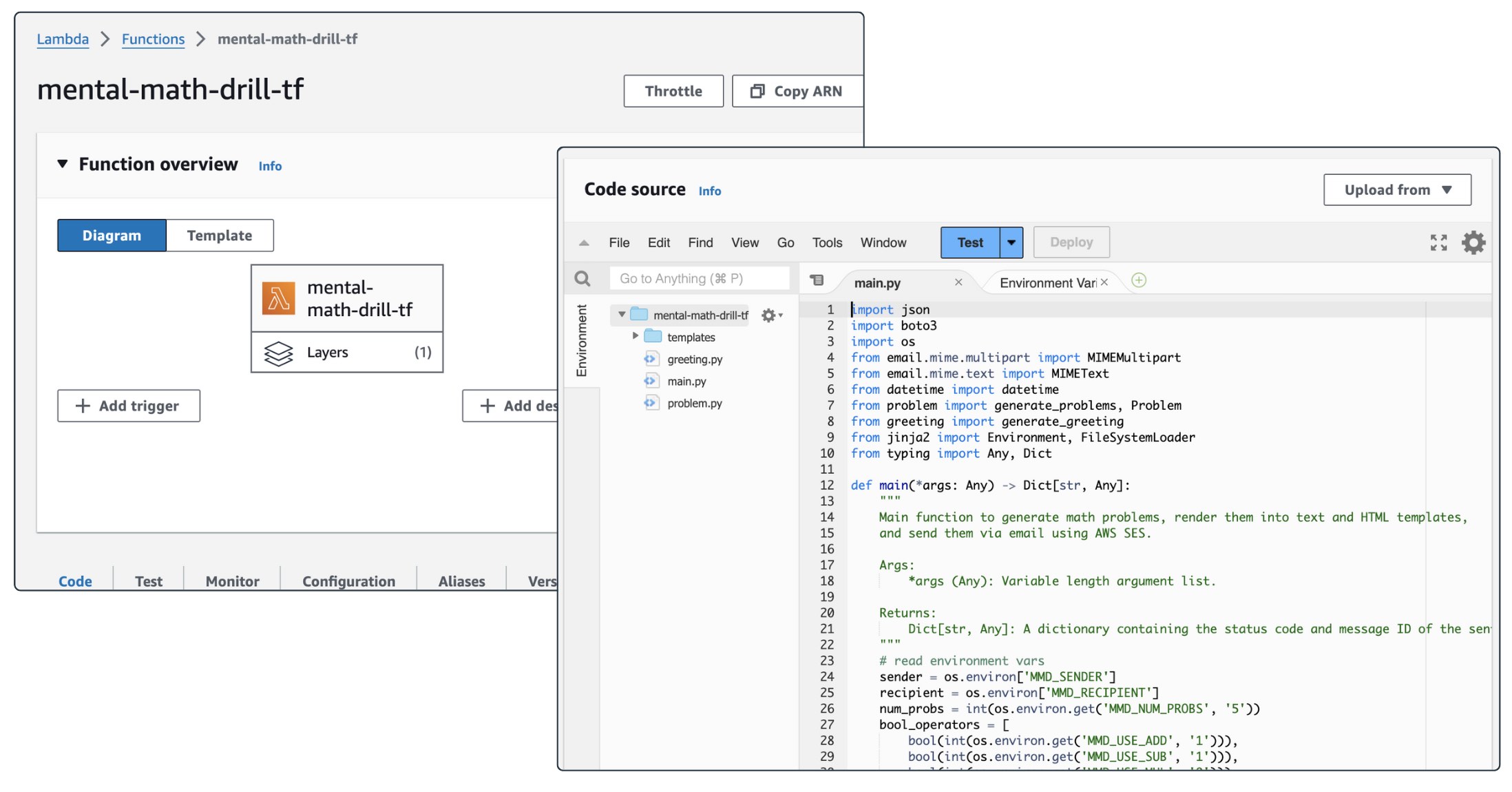Screen dimensions: 1512x792
Task: Click the plus icon in Add trigger
Action: point(83,406)
